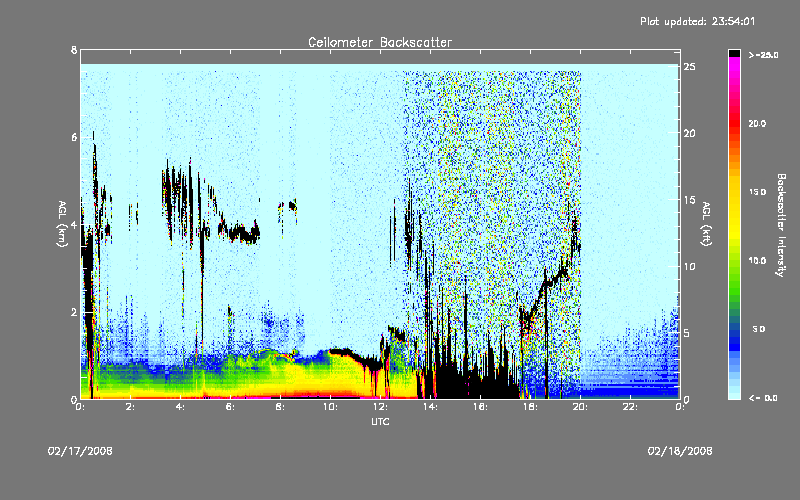Screen dimensions: 800x500
Task: Click the colorbar label '15.0'
Action: (757, 192)
